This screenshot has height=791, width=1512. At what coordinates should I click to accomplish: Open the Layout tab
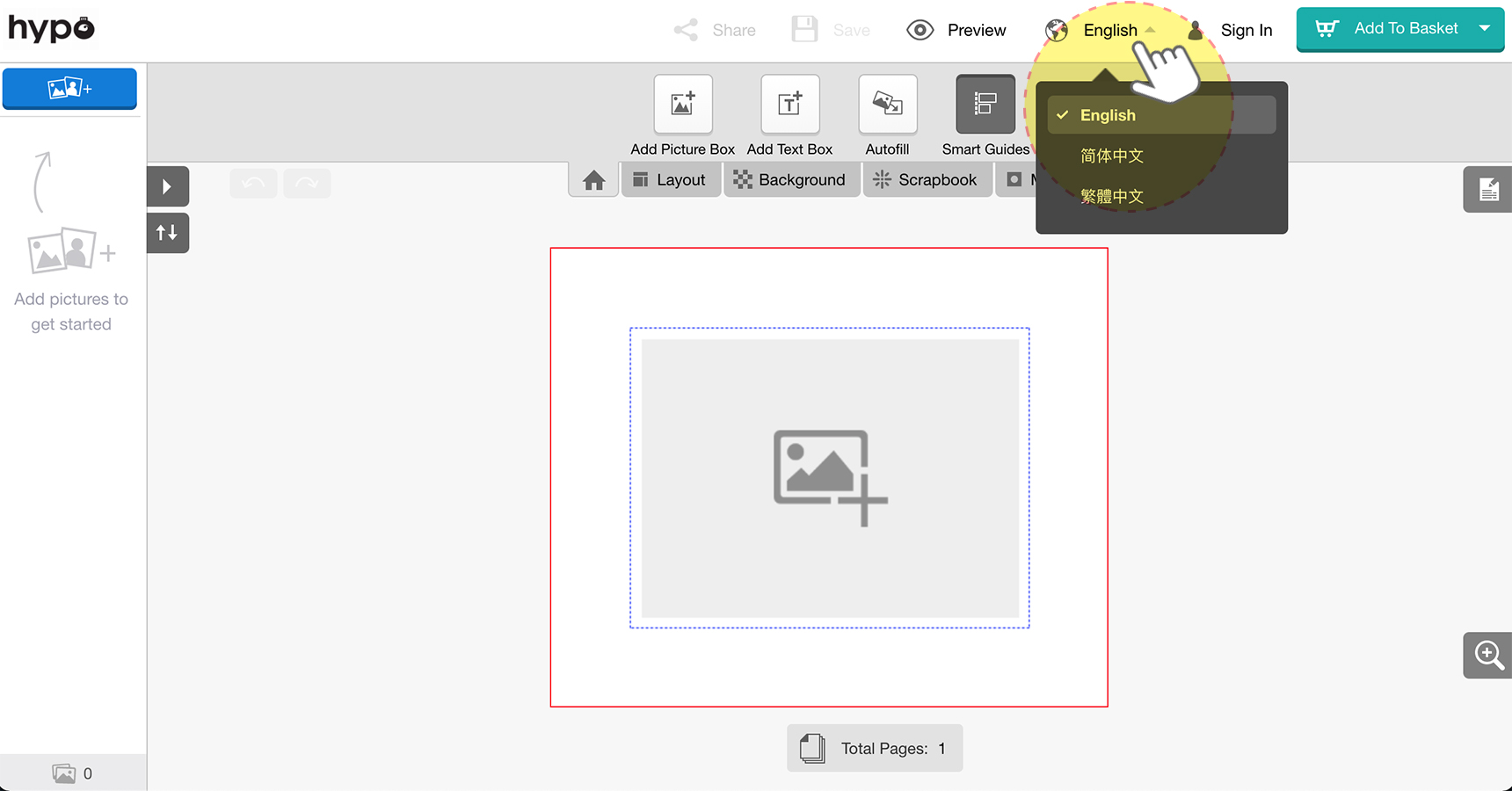click(670, 180)
